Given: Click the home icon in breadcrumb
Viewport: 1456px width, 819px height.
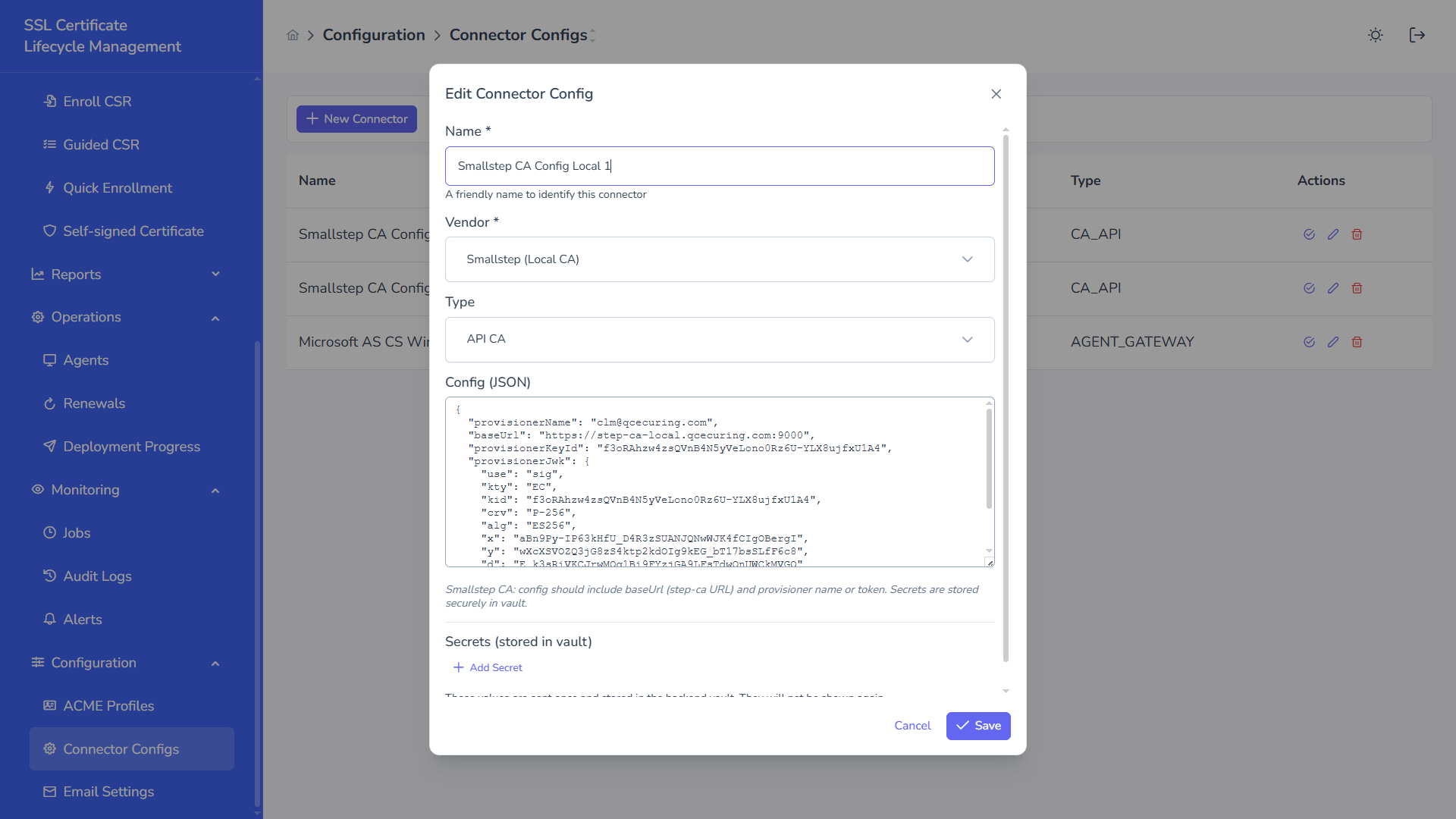Looking at the screenshot, I should coord(293,35).
